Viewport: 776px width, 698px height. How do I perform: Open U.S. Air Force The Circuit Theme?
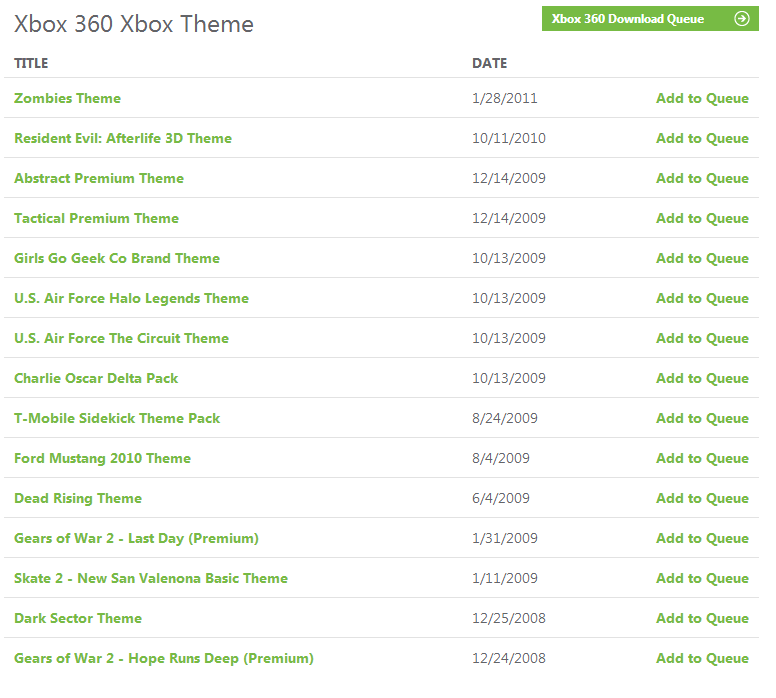(121, 339)
